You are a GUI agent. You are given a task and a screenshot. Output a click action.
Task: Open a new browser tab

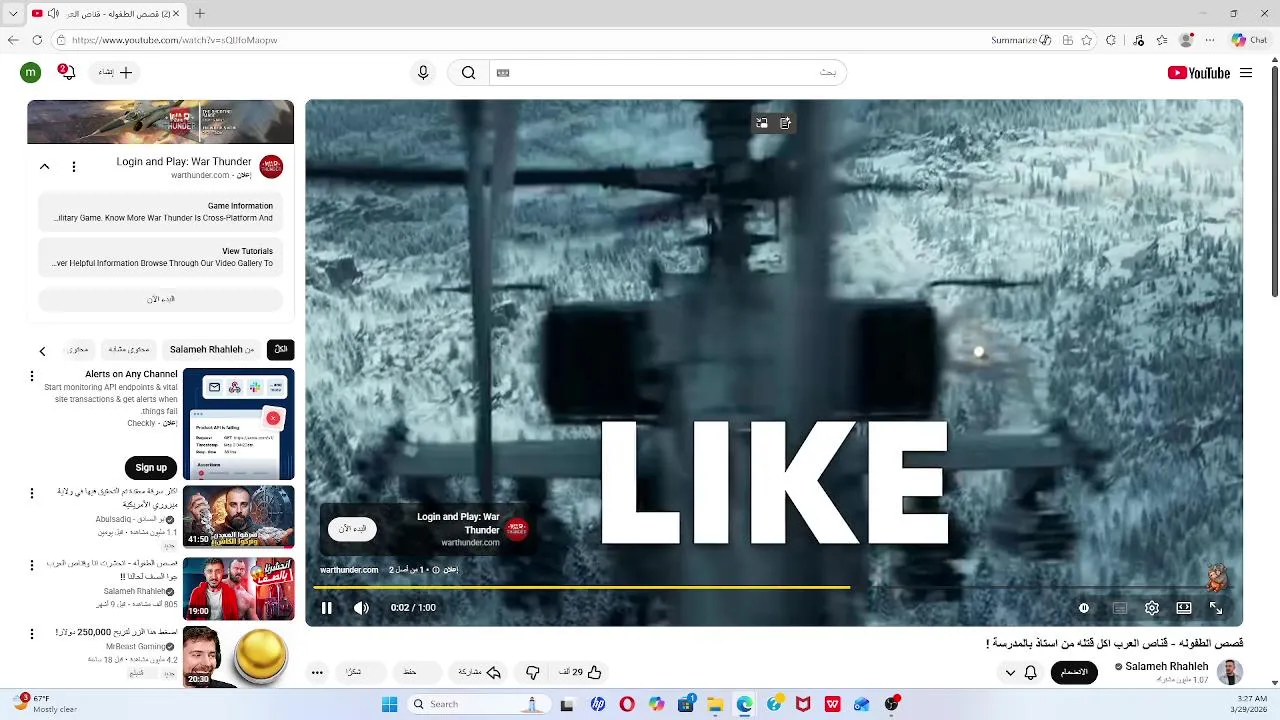(x=200, y=14)
